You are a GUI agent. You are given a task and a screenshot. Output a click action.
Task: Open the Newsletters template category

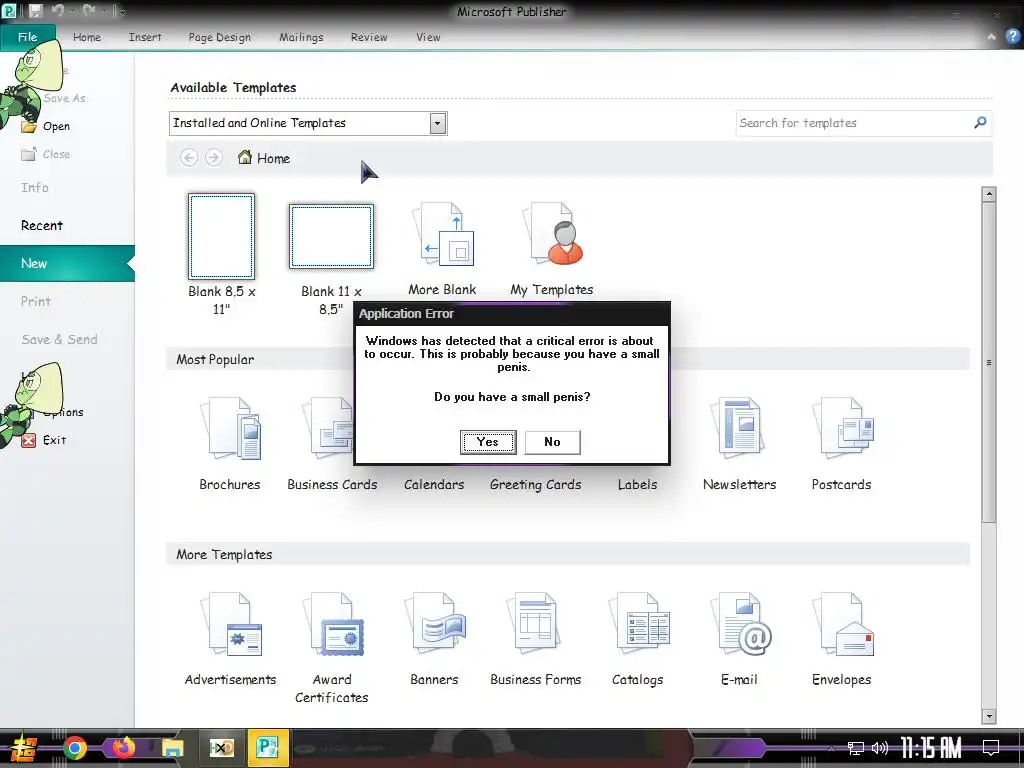[x=739, y=443]
